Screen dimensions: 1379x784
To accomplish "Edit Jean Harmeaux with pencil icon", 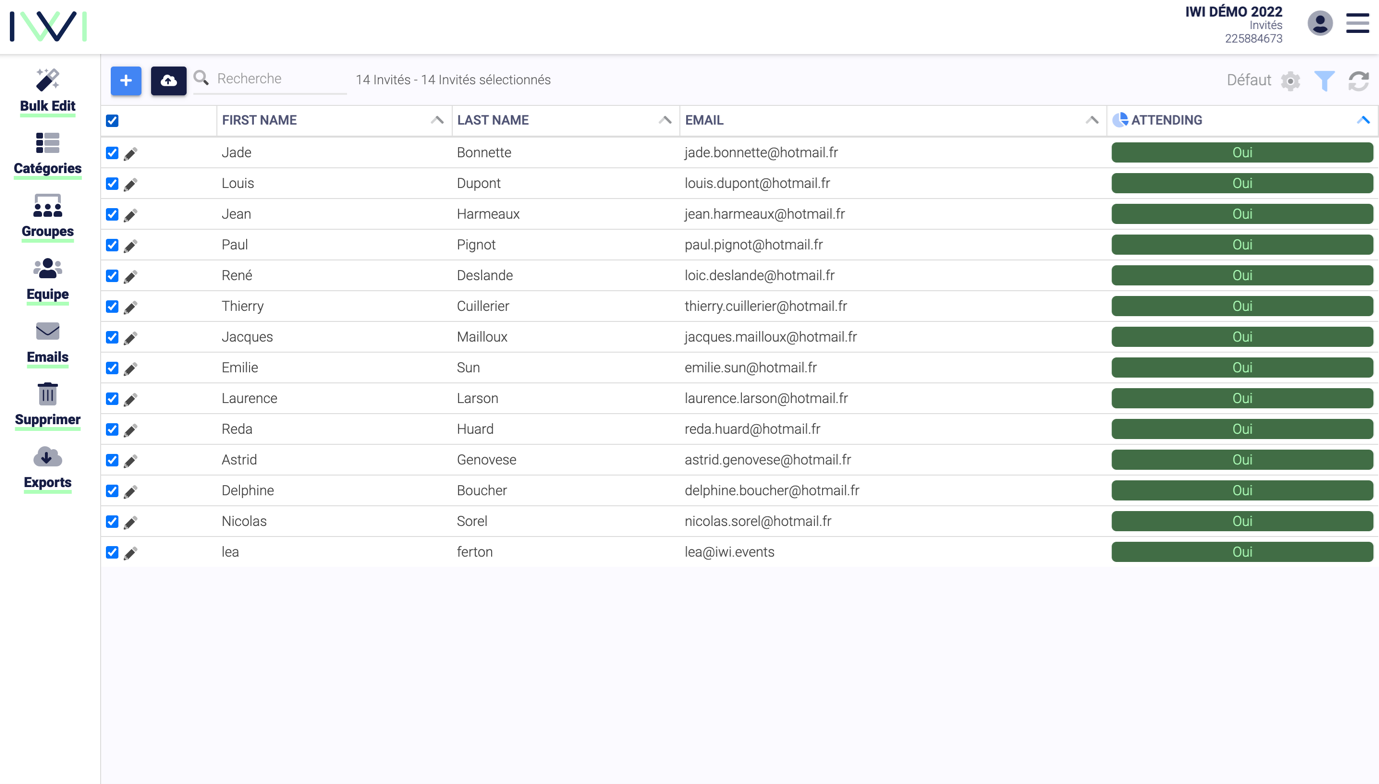I will pos(131,215).
